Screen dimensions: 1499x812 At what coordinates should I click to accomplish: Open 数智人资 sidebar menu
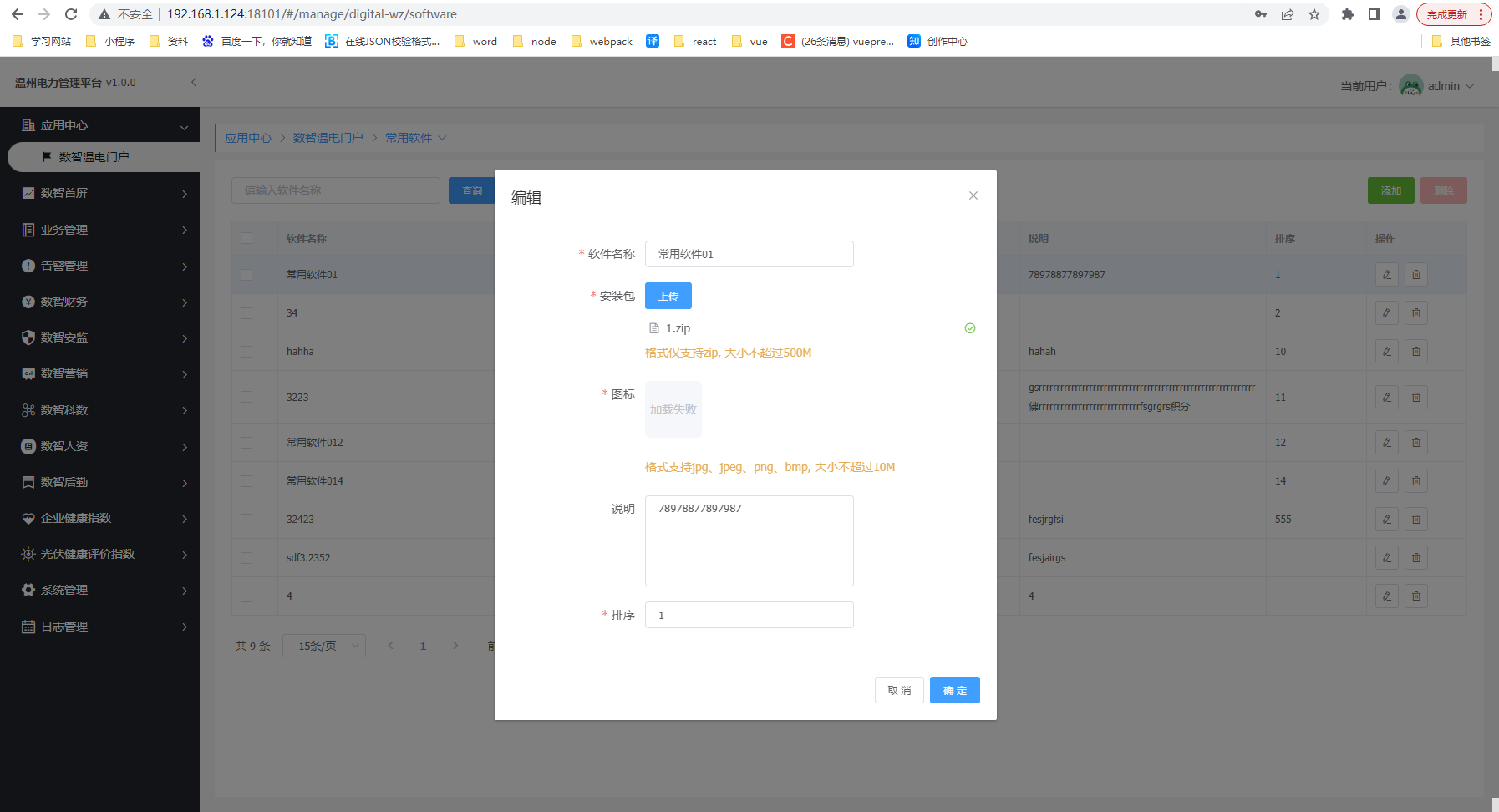point(99,446)
